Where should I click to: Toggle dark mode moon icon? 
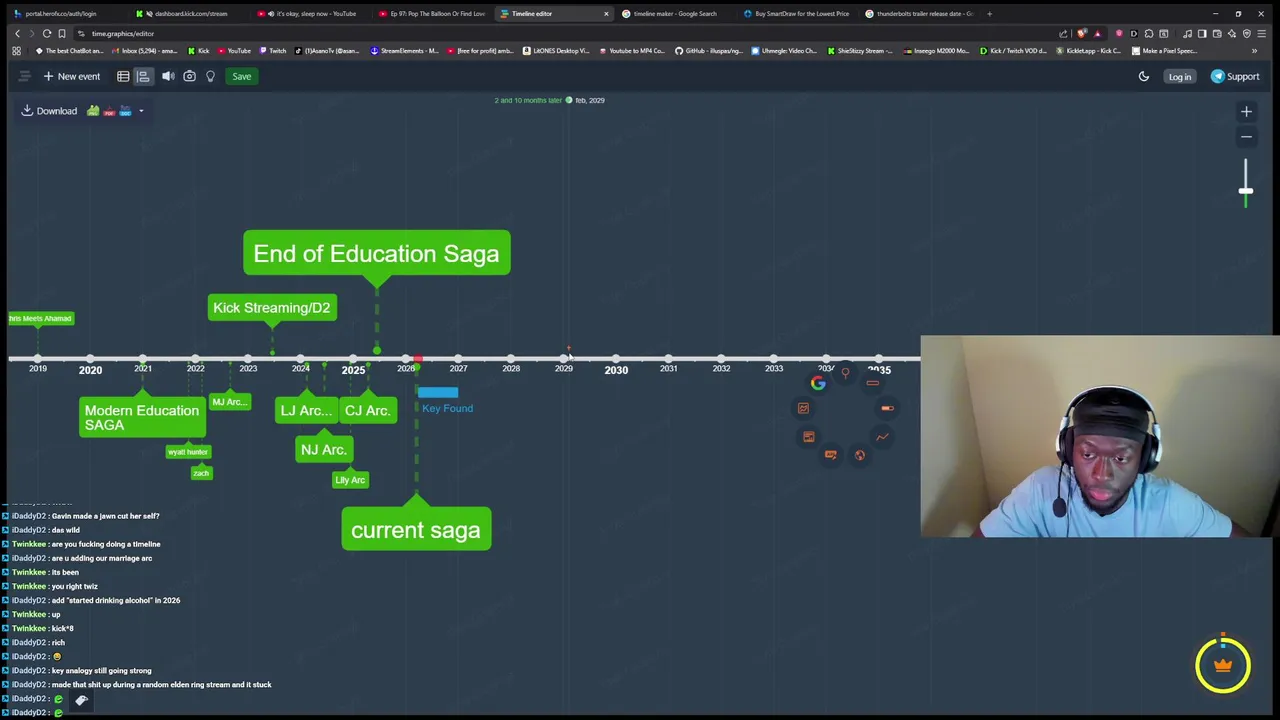1144,76
